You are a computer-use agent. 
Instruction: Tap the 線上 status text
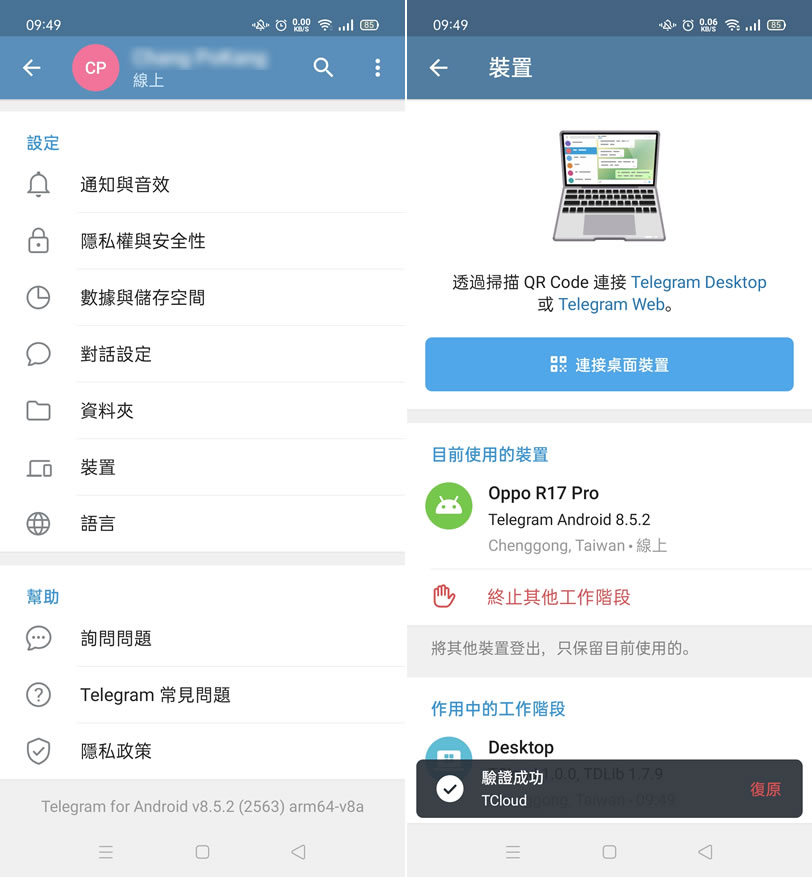tap(148, 81)
